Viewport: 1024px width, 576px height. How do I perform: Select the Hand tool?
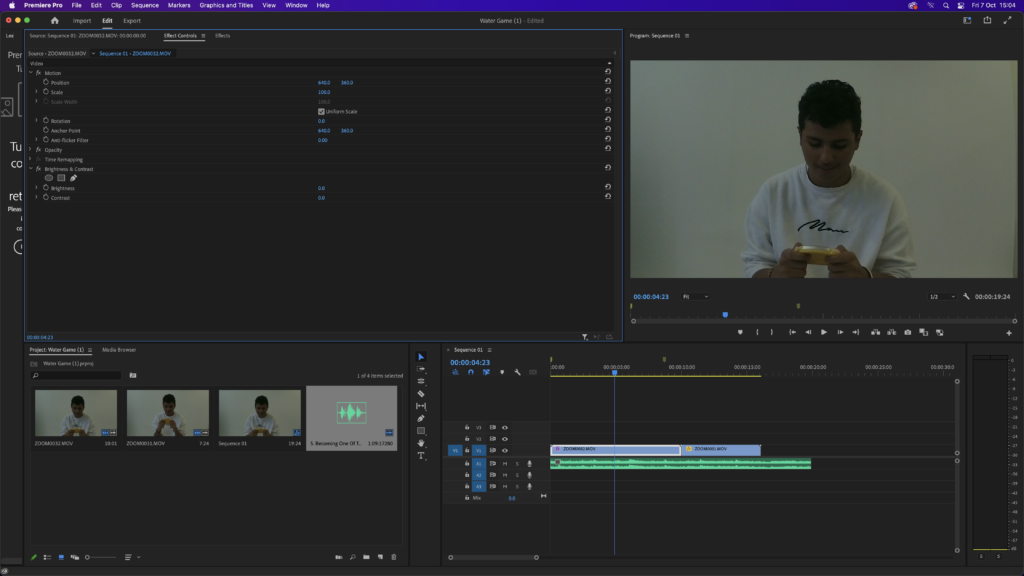pos(421,443)
